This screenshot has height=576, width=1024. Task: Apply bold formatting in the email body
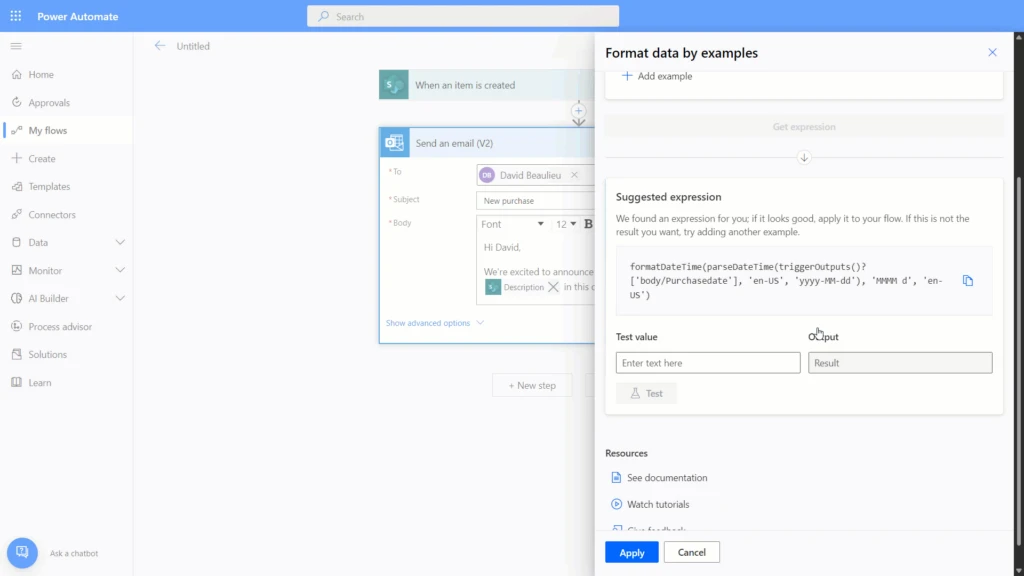(588, 223)
